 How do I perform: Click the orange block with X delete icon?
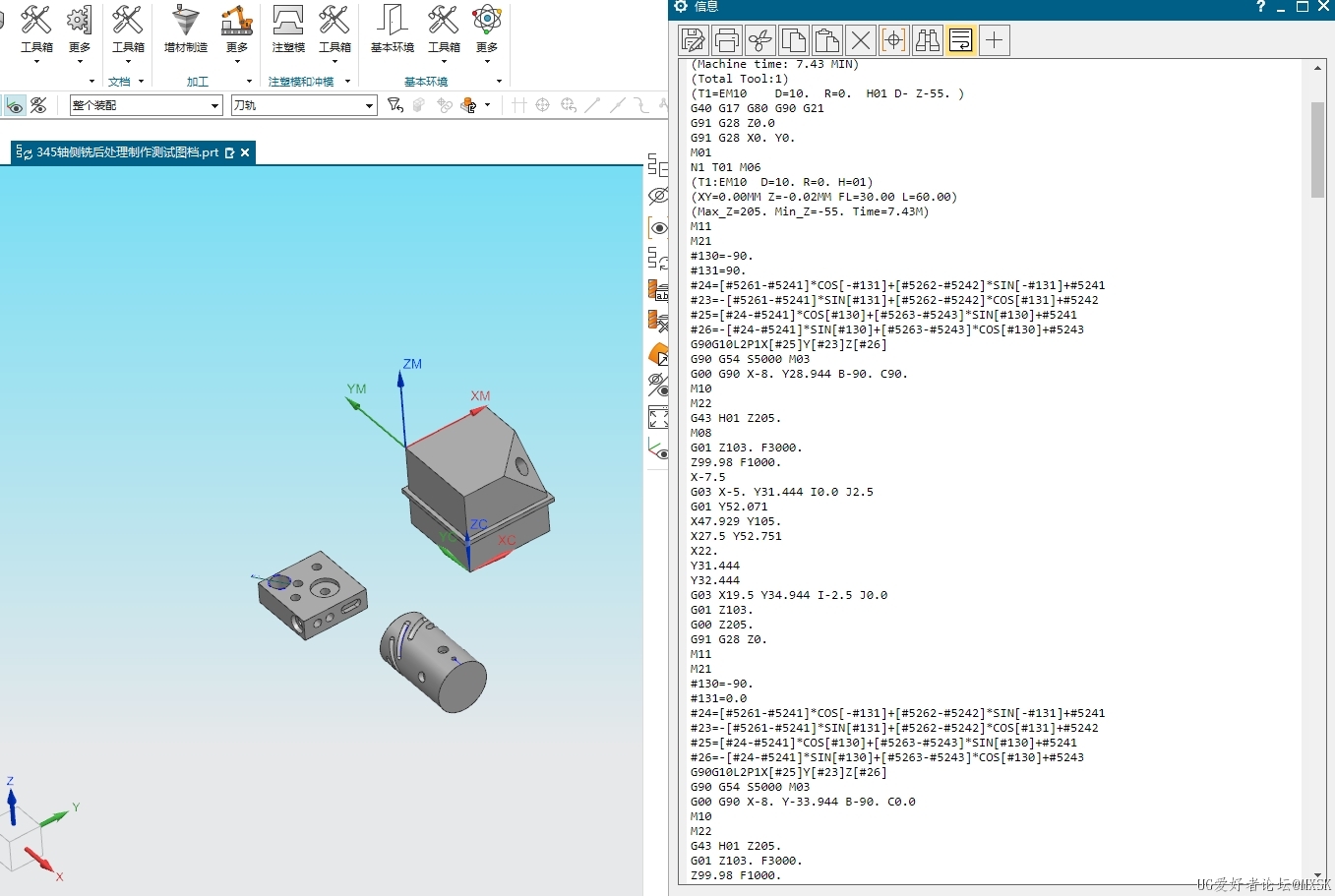tap(658, 321)
